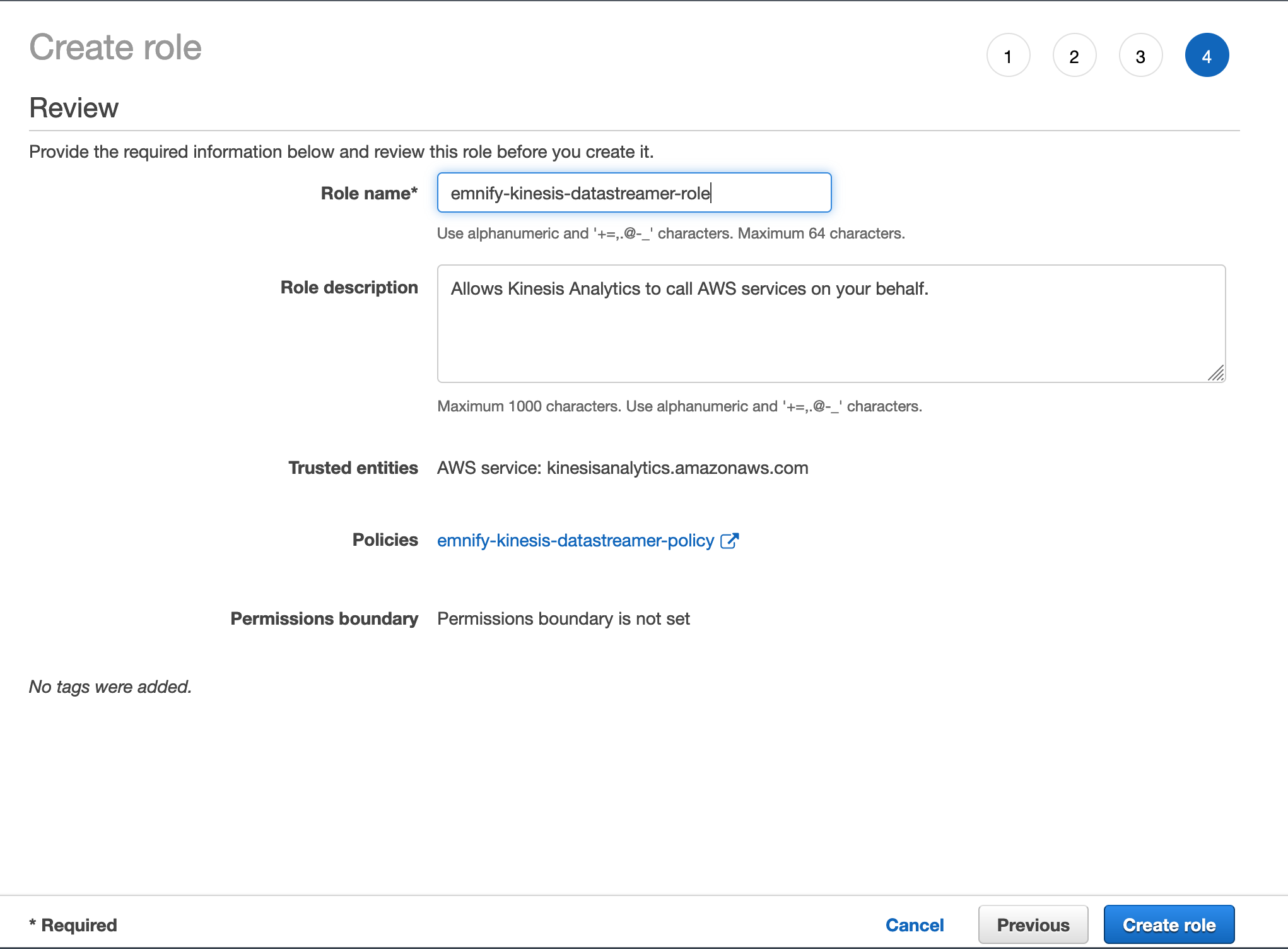Viewport: 1288px width, 949px height.
Task: Click the Role name* label
Action: pyautogui.click(x=369, y=193)
